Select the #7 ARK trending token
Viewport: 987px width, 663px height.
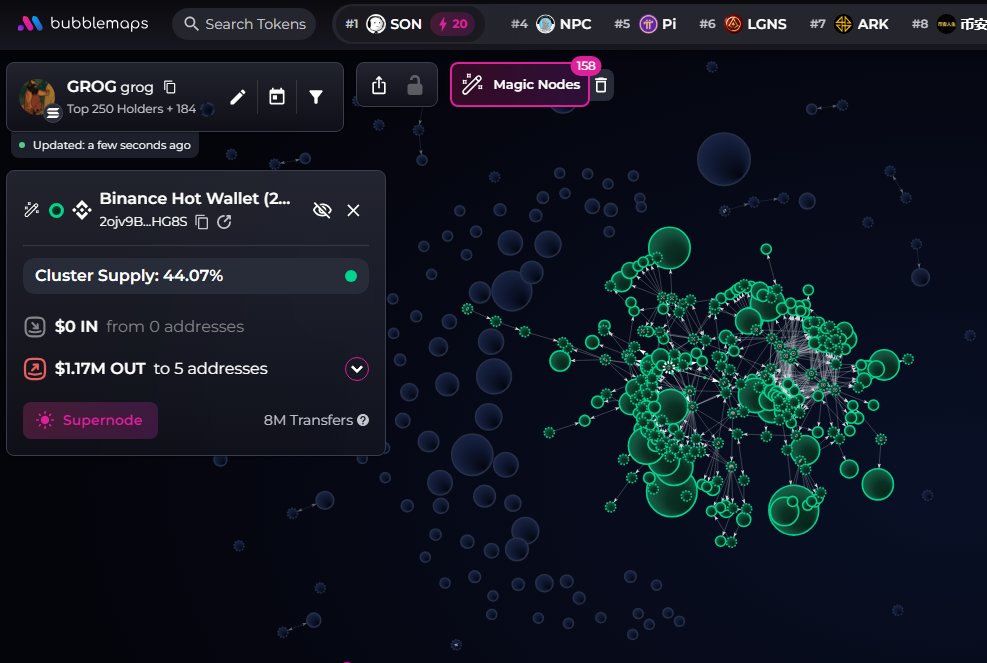pos(849,24)
